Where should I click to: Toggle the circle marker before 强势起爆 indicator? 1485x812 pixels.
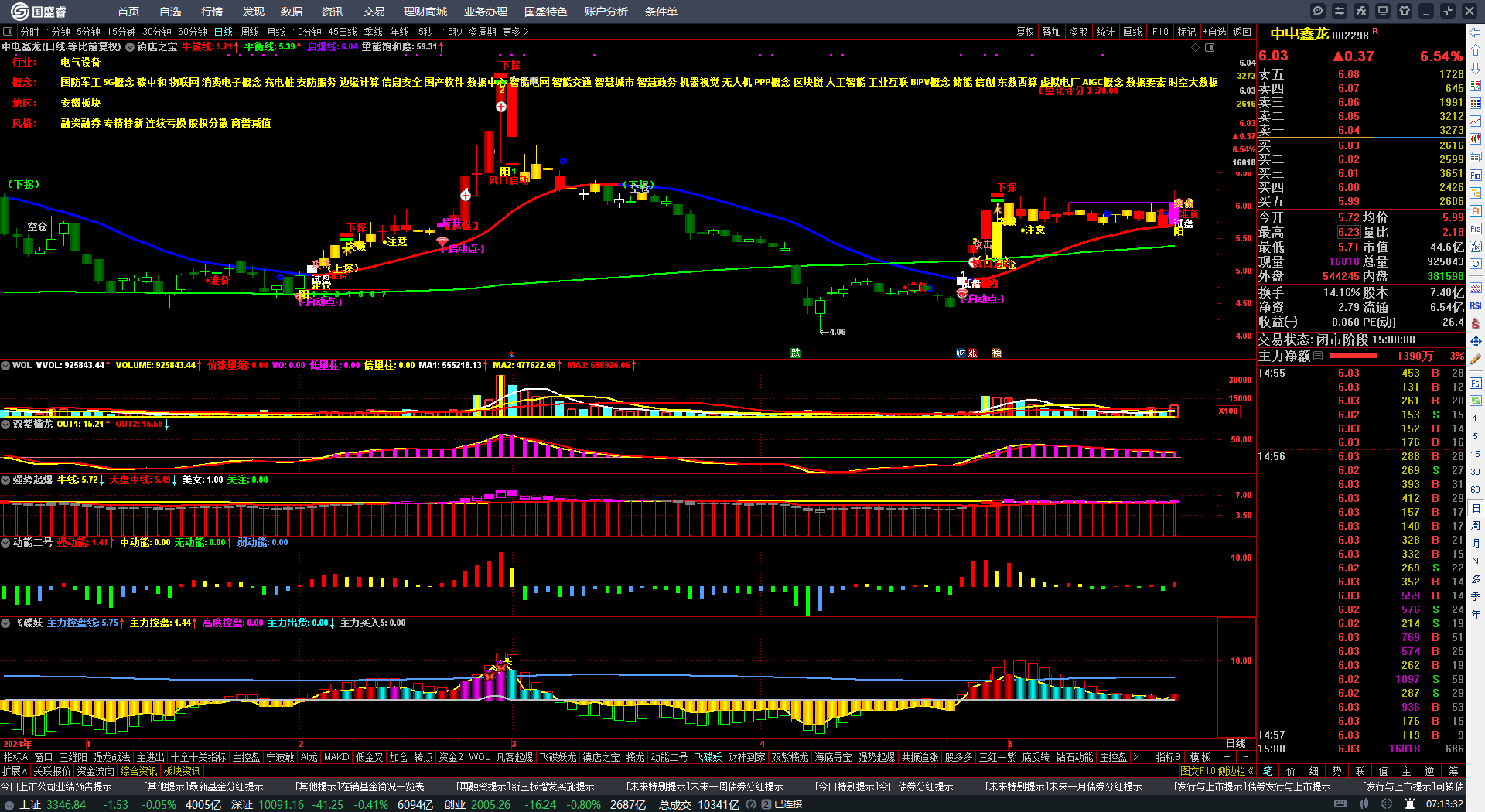[5, 479]
